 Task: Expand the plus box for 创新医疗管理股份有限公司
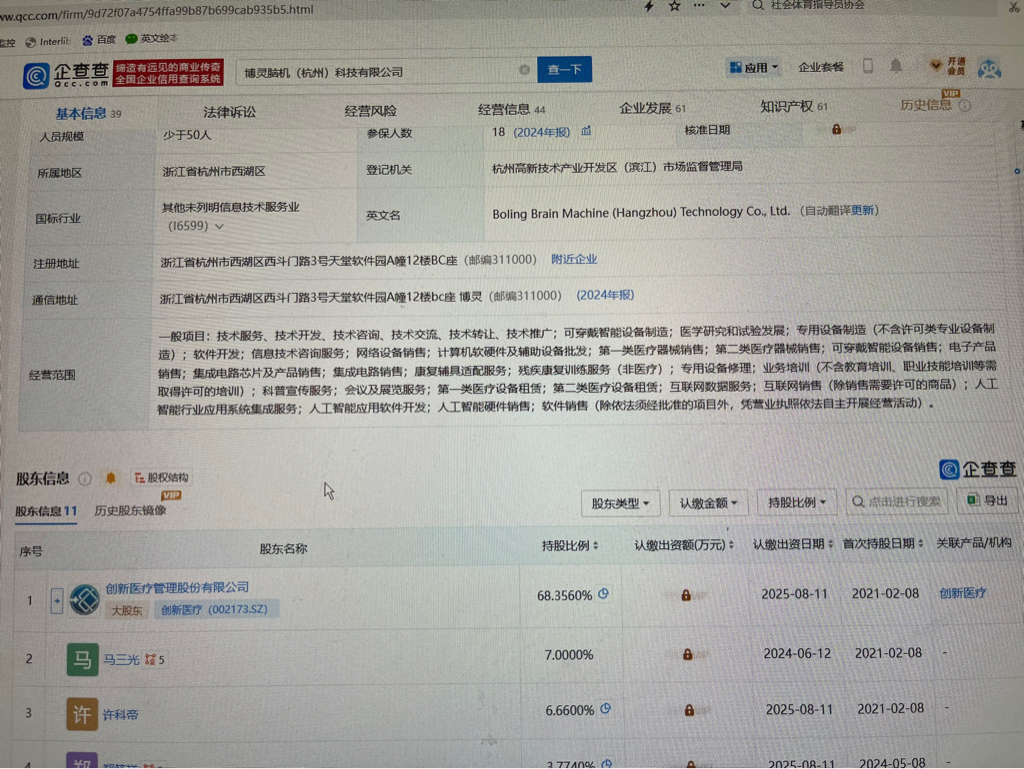(57, 601)
